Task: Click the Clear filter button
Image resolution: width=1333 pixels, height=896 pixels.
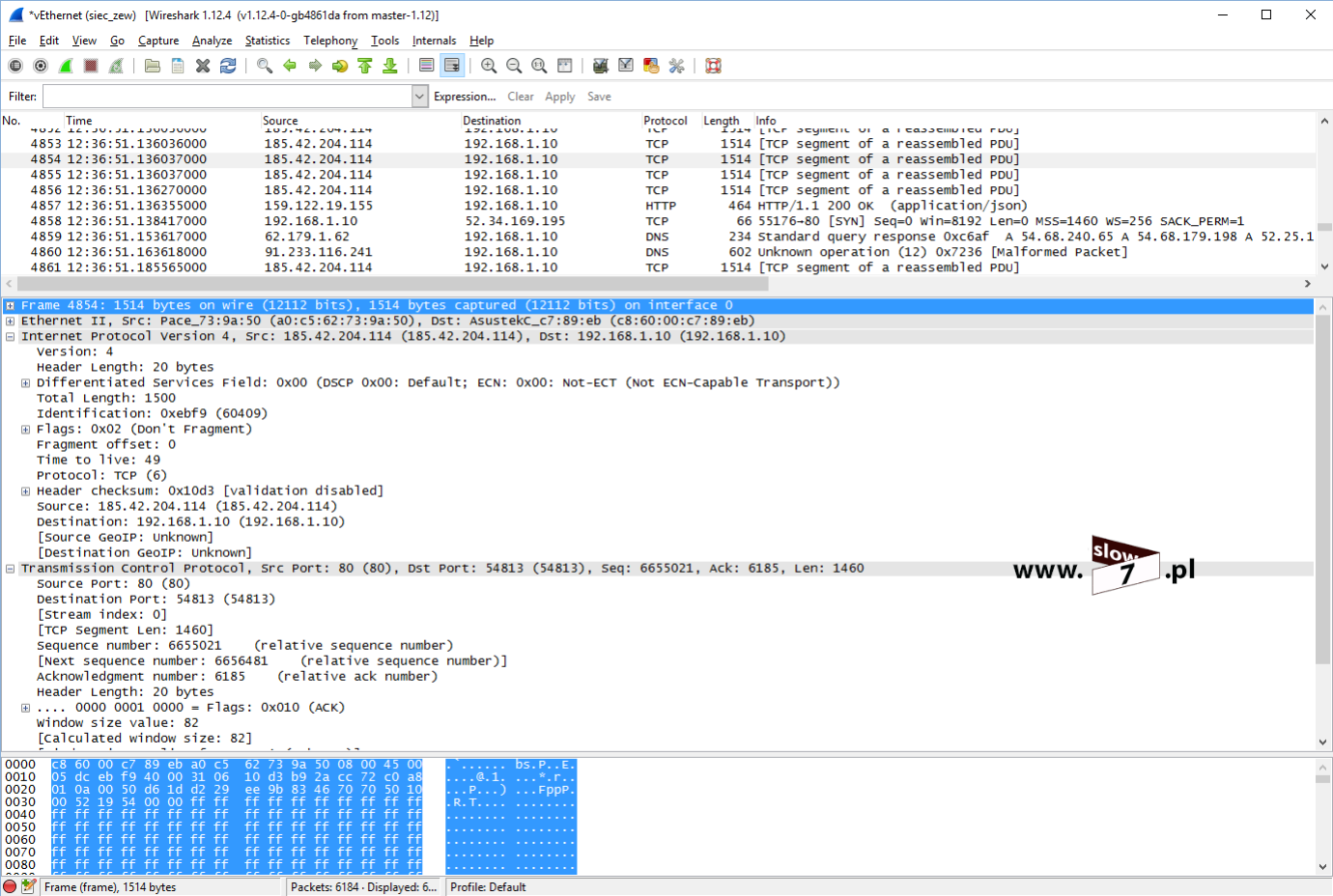Action: (x=521, y=97)
